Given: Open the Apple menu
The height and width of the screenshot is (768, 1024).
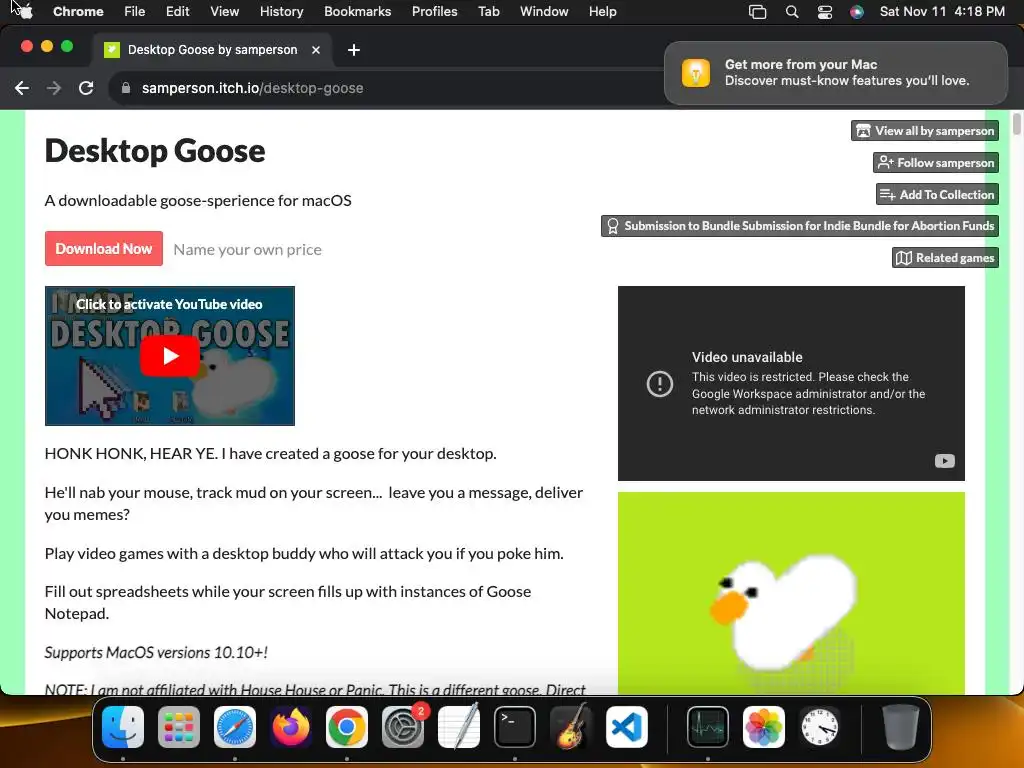Looking at the screenshot, I should (x=25, y=11).
